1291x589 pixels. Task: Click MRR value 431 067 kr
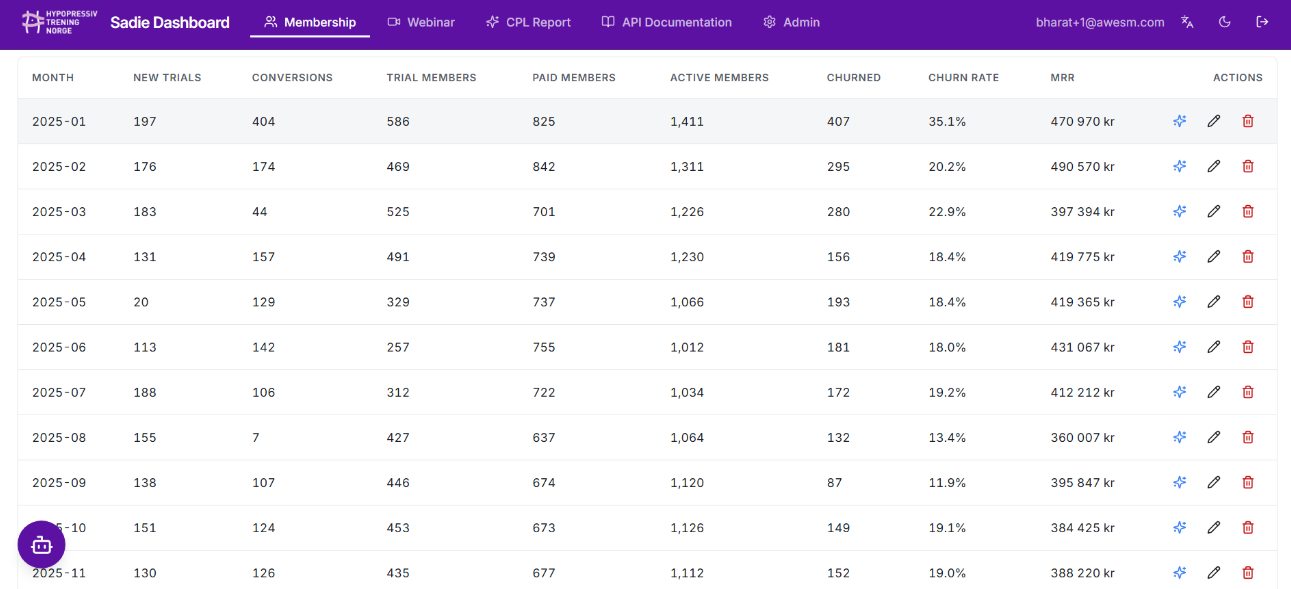1082,347
